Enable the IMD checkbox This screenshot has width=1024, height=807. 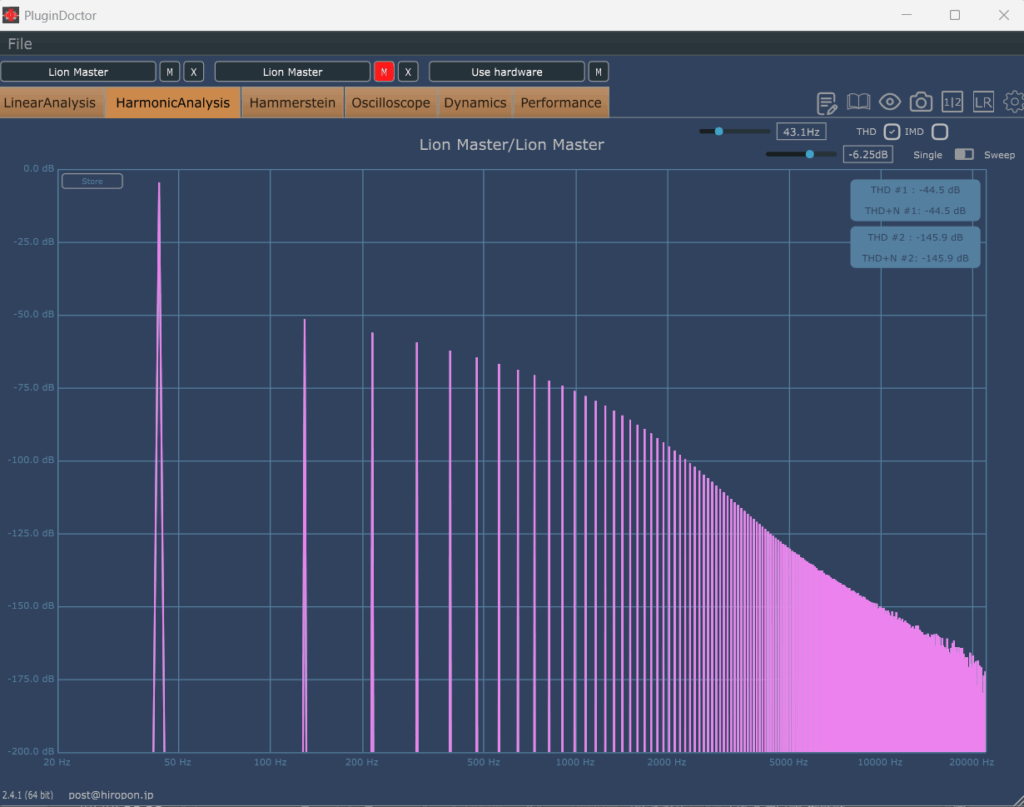pyautogui.click(x=940, y=131)
